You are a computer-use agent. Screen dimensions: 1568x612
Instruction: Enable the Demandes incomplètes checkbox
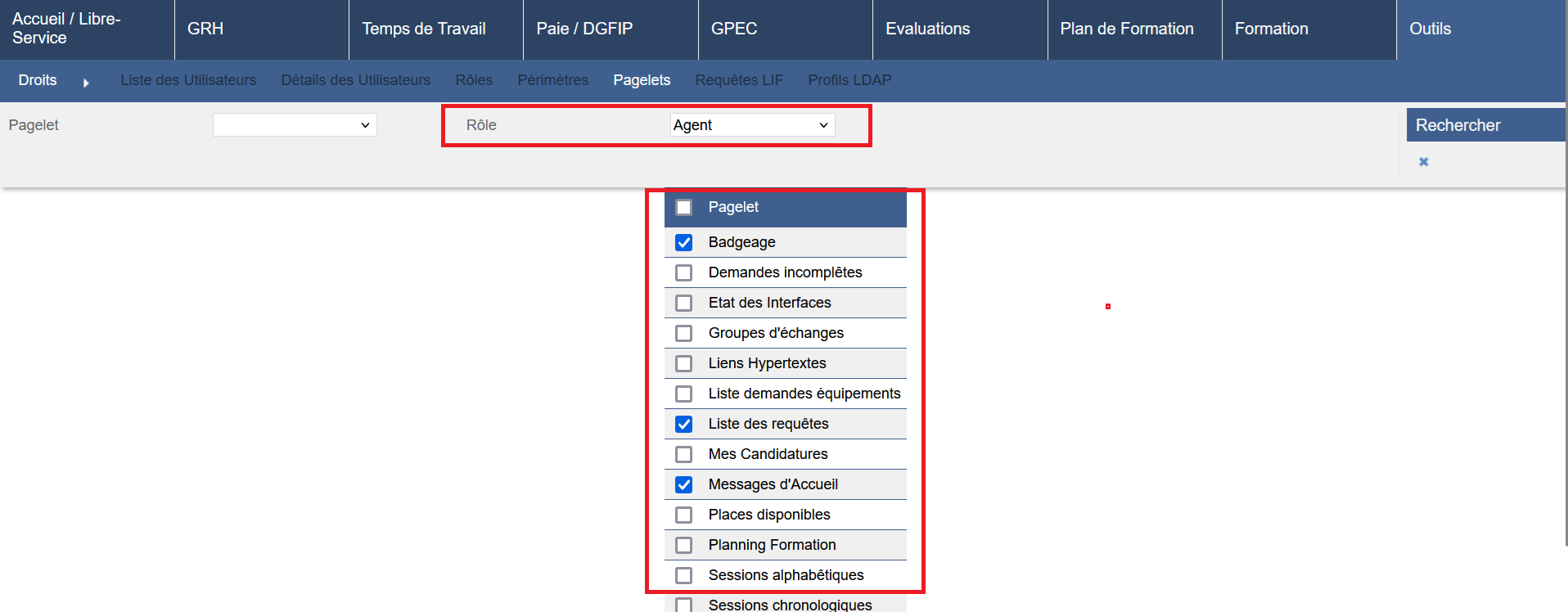[684, 273]
